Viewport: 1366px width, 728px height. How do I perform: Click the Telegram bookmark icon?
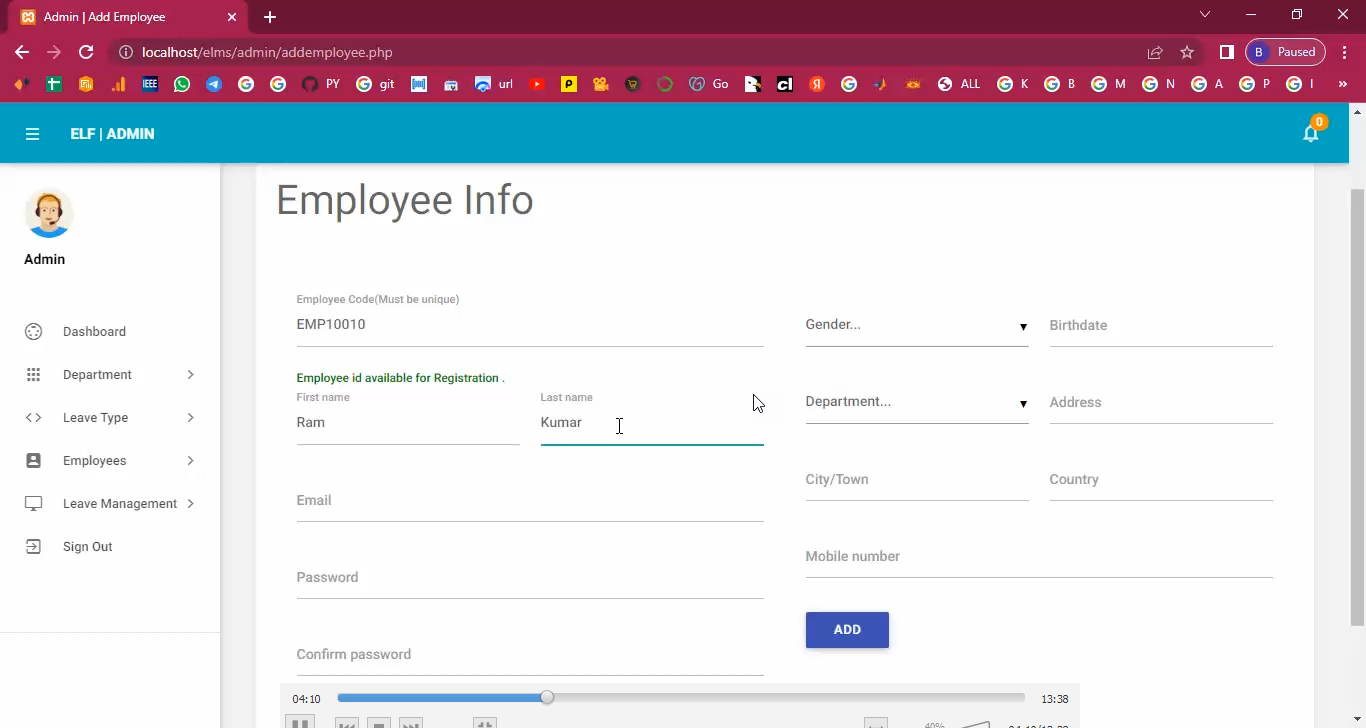pyautogui.click(x=214, y=85)
